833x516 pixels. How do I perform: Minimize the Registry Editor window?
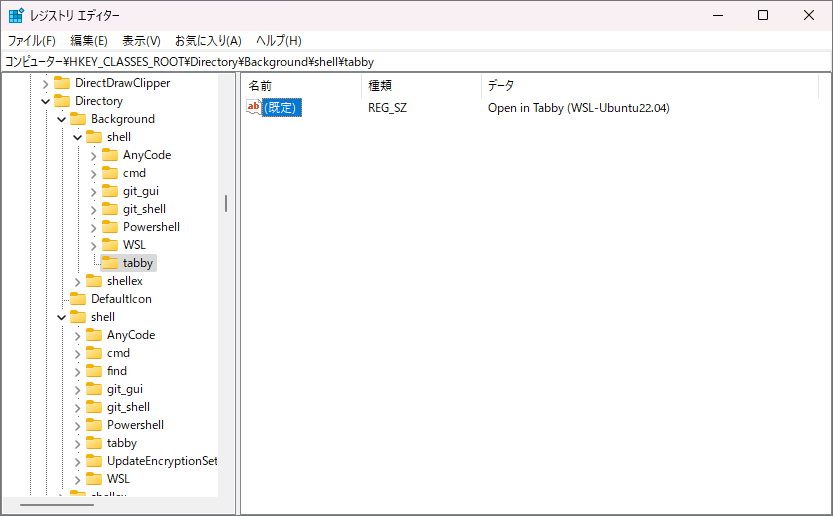718,15
